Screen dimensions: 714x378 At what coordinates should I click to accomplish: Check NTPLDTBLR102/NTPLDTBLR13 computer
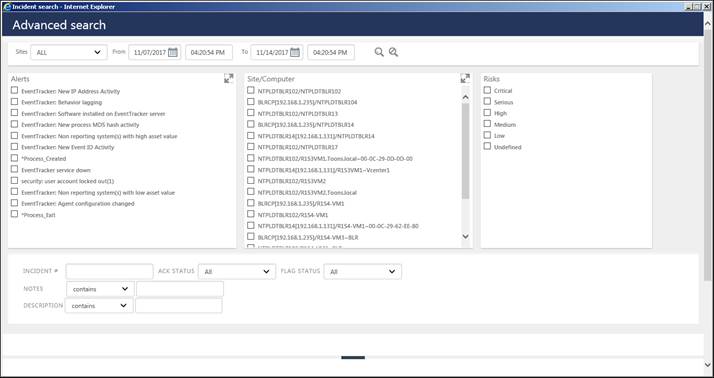click(251, 112)
